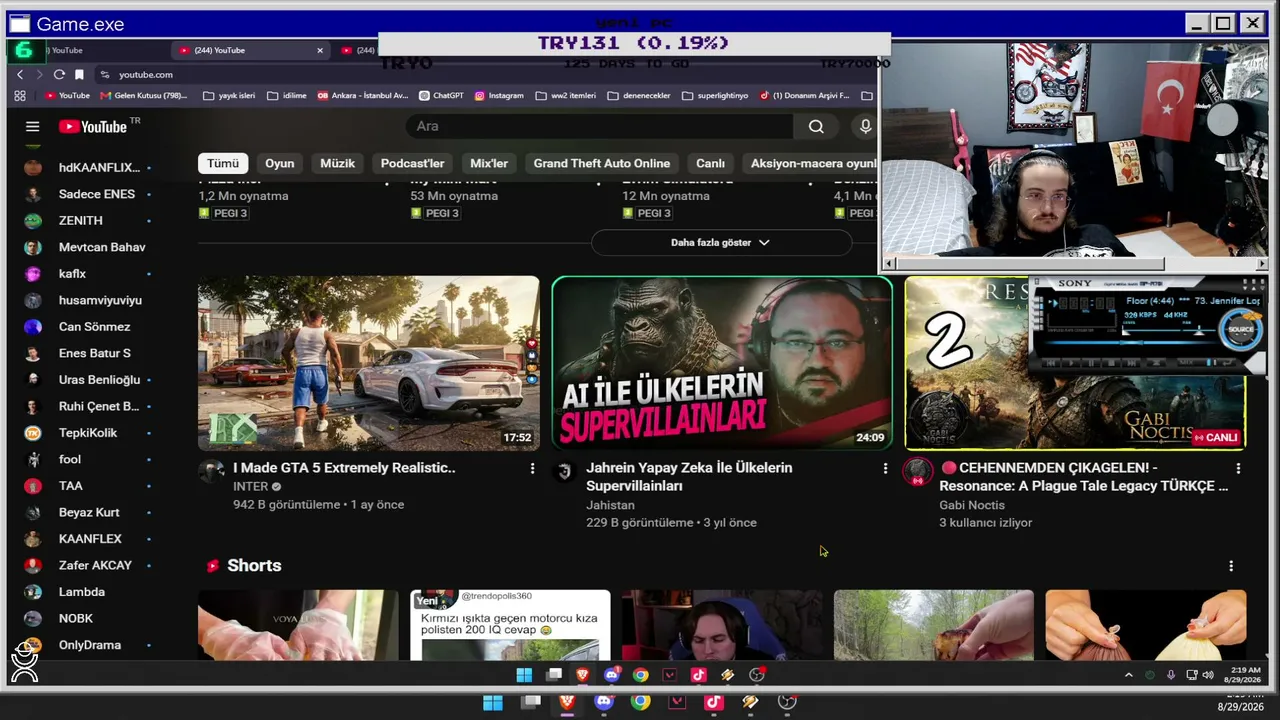Screen dimensions: 1280x720
Task: Open the Instagram bookmark
Action: point(499,96)
